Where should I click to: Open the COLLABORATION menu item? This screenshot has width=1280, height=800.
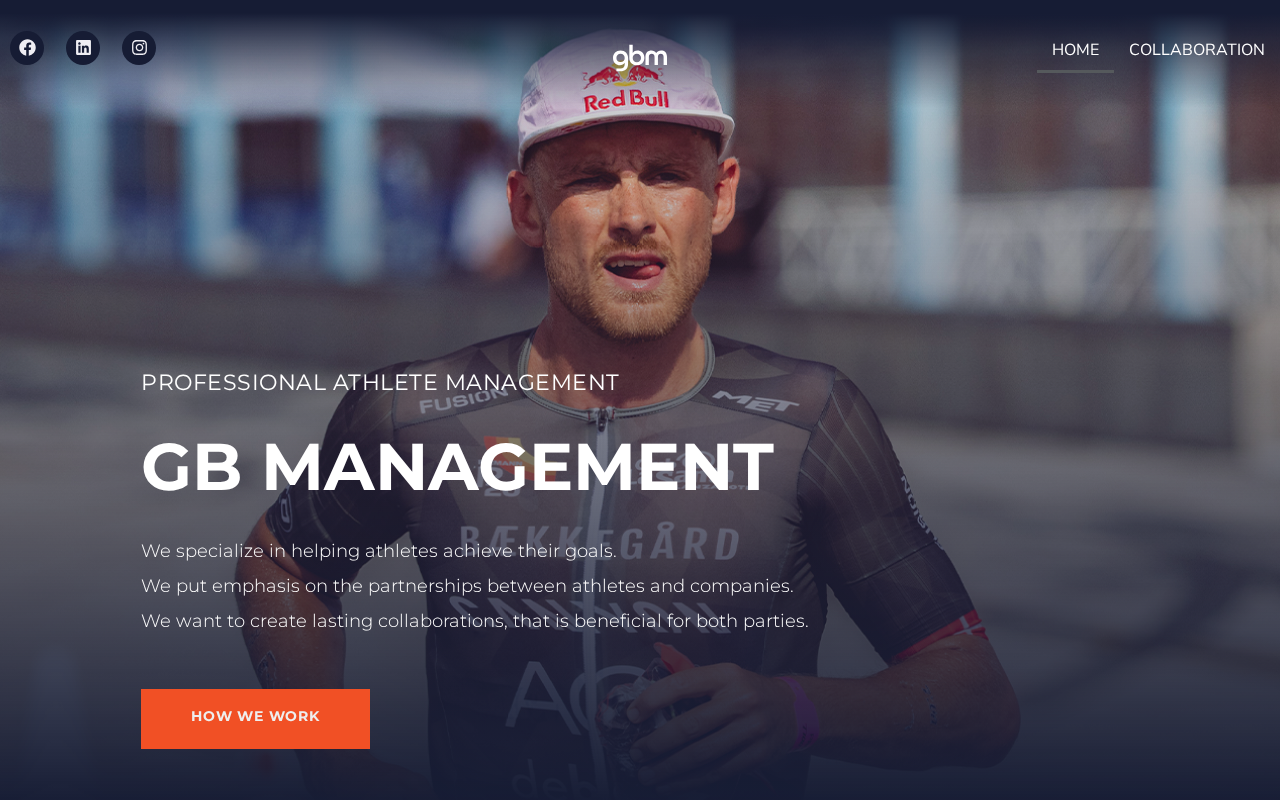click(x=1197, y=50)
